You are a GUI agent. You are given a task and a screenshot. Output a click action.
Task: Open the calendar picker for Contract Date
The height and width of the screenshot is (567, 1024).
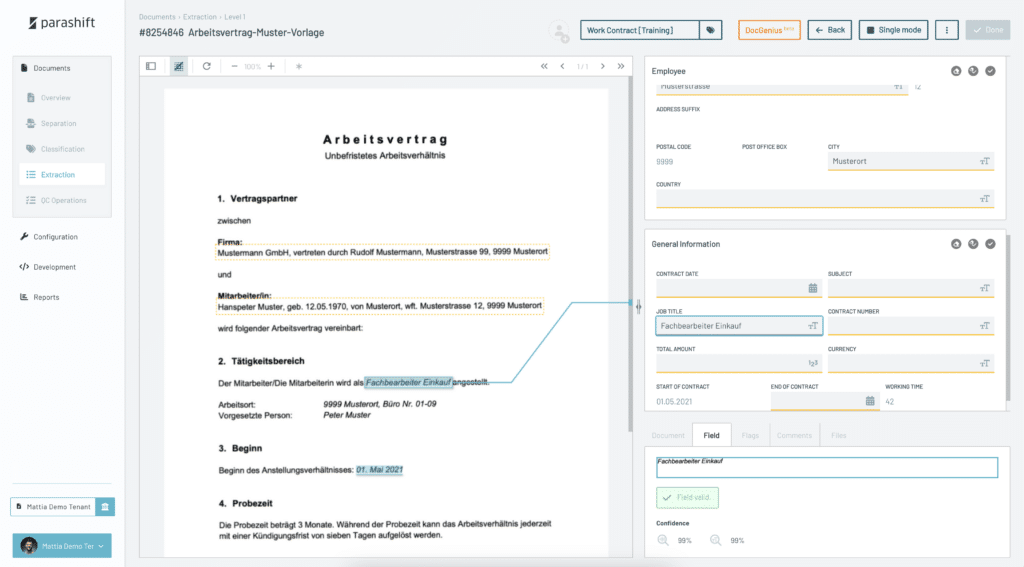pyautogui.click(x=812, y=288)
